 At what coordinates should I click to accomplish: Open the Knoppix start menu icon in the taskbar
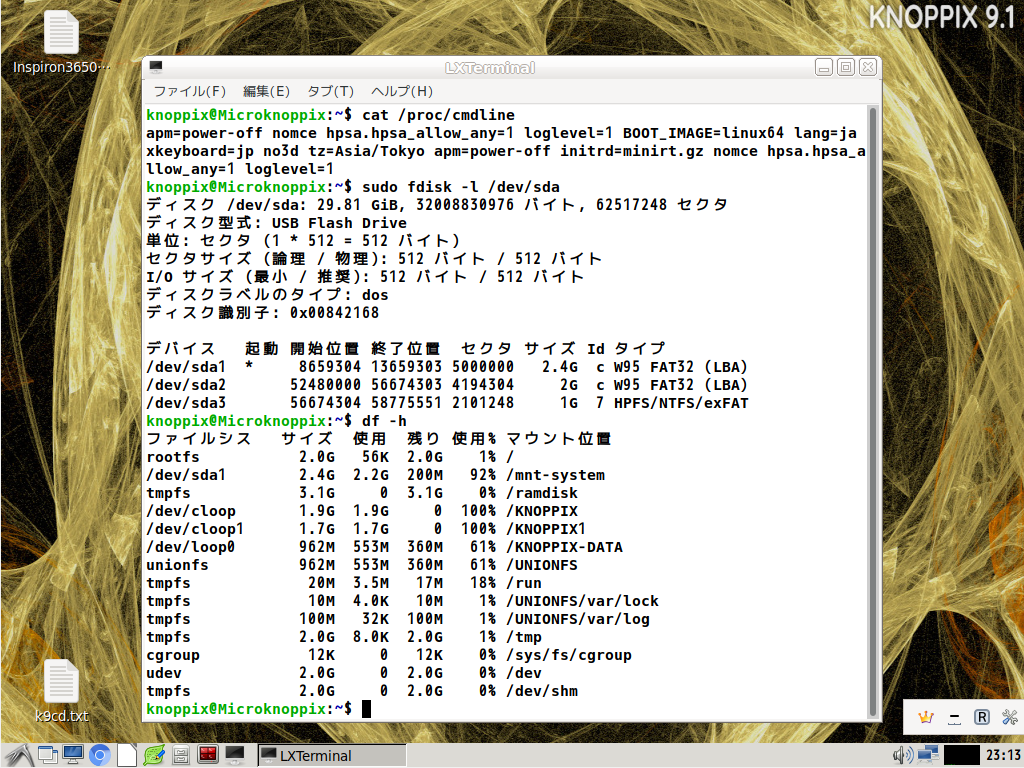(x=19, y=756)
